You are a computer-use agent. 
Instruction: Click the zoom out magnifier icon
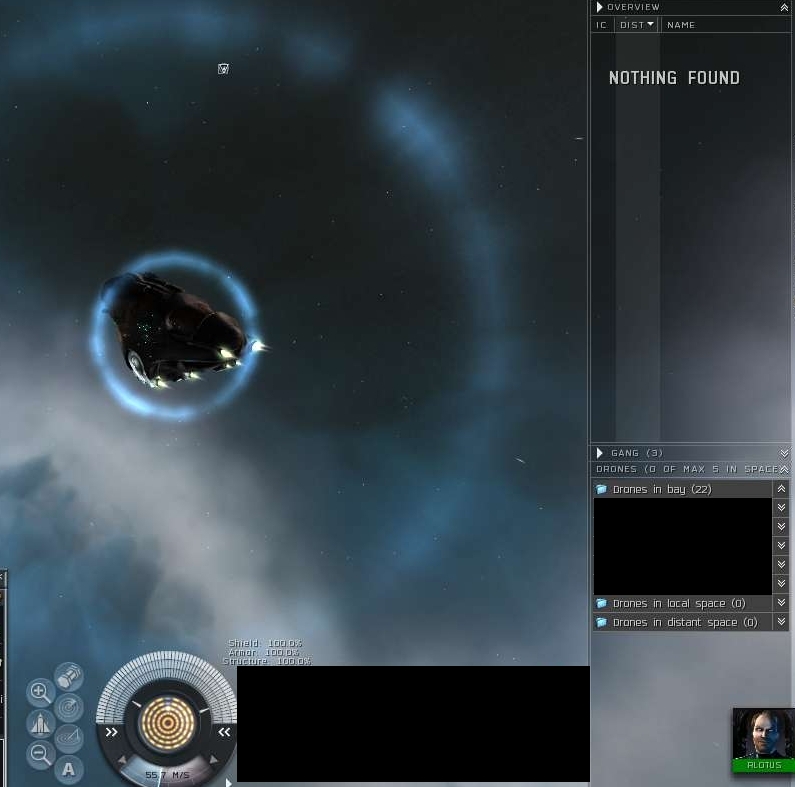click(x=40, y=755)
